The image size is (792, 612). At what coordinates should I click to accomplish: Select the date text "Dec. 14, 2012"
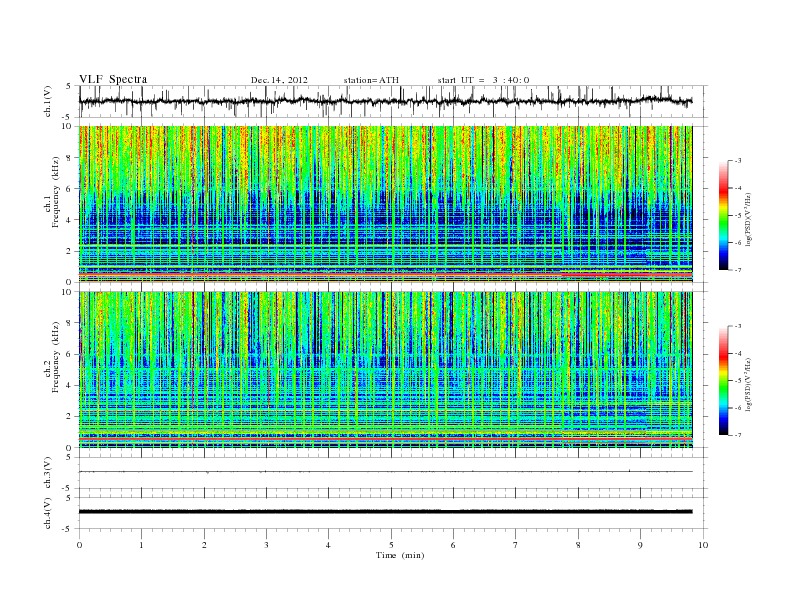click(x=279, y=80)
